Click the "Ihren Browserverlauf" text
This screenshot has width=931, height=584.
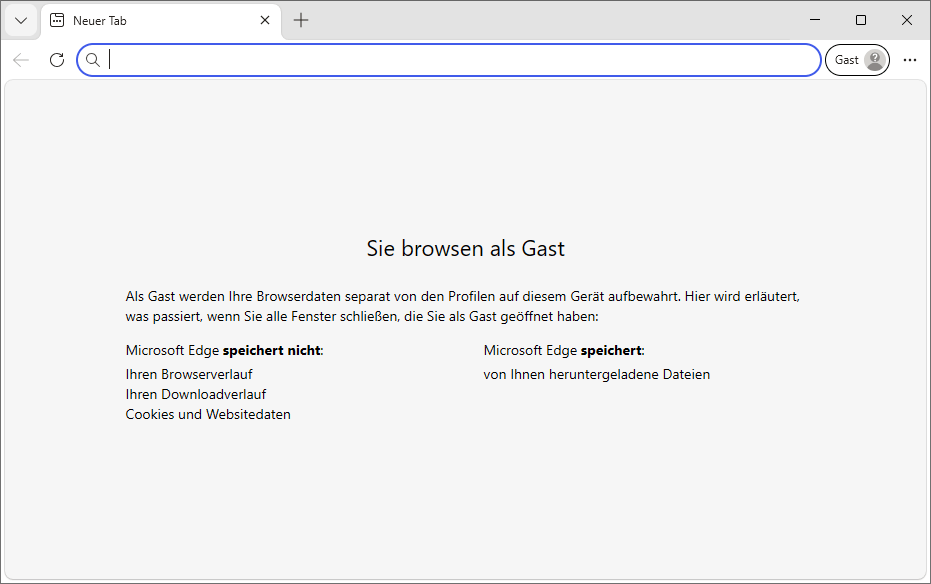click(x=189, y=374)
